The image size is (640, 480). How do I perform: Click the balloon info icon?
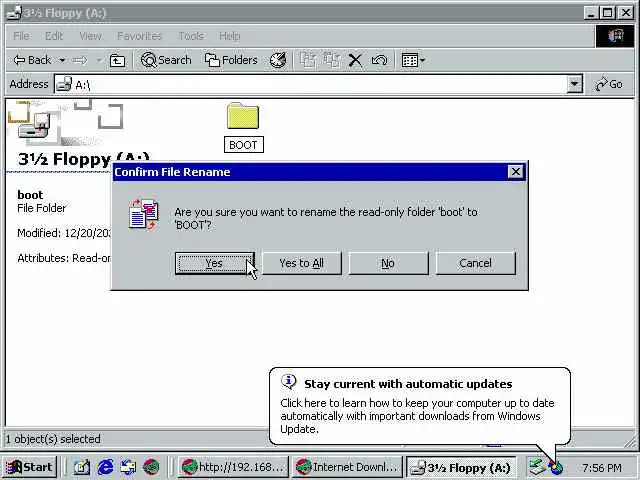pos(289,382)
